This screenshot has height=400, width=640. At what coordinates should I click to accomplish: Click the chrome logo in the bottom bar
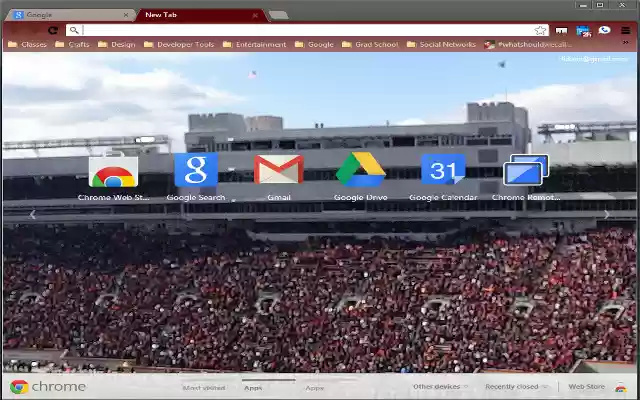click(48, 387)
